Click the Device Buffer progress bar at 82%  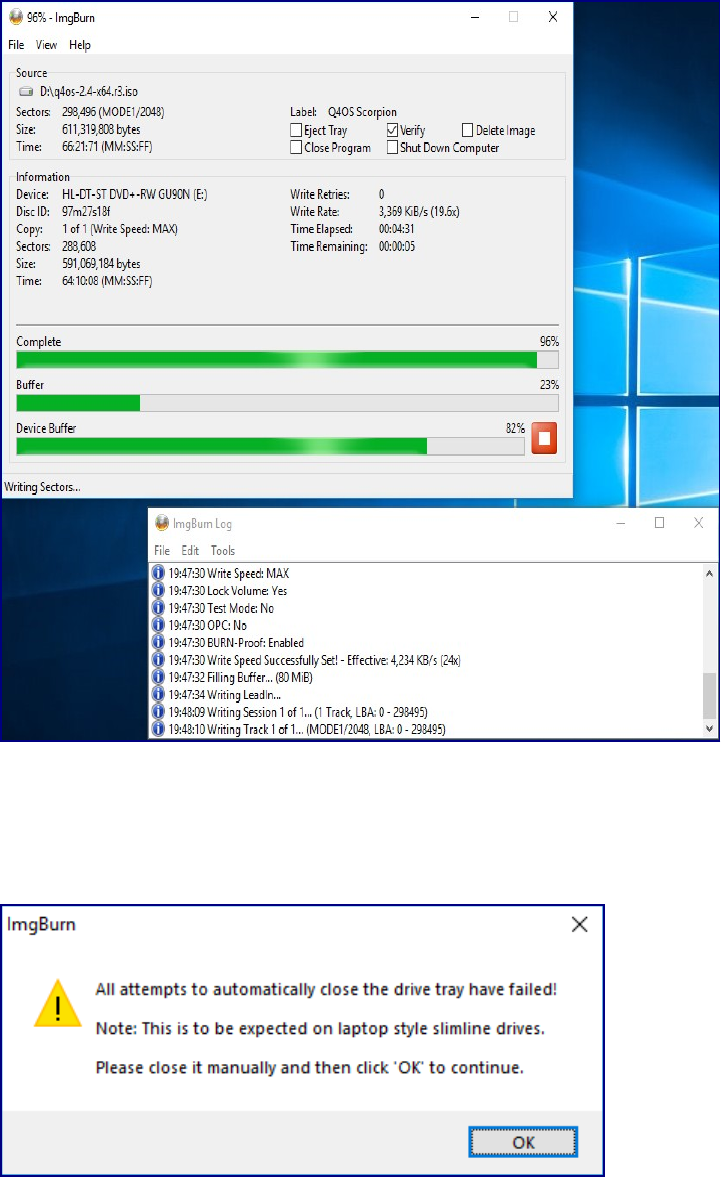[x=270, y=447]
